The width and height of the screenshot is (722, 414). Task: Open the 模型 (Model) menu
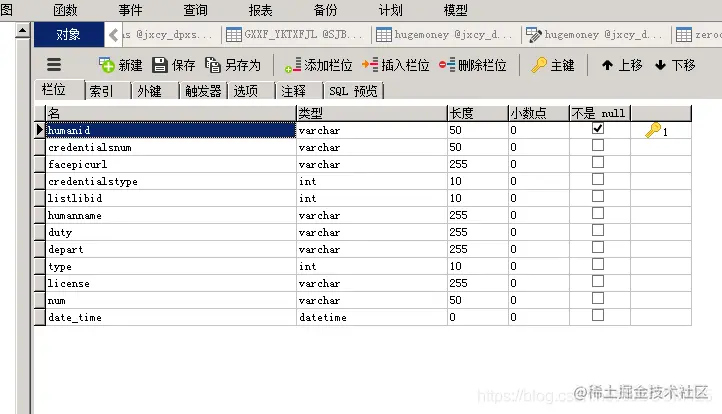point(456,10)
